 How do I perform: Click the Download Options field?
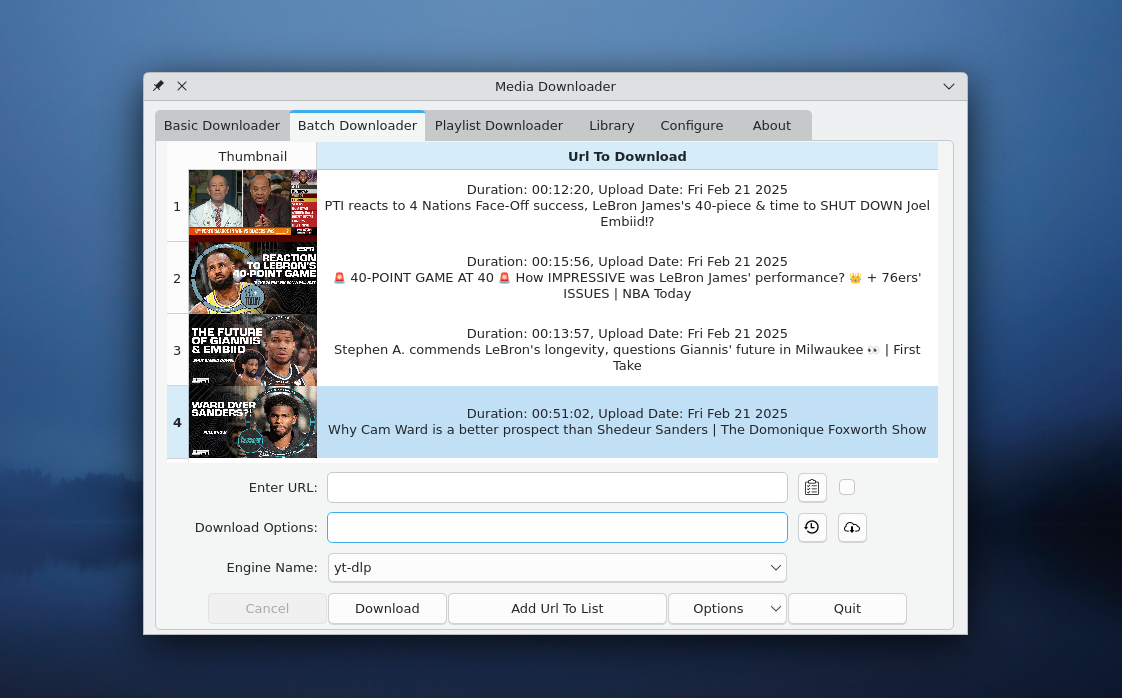click(556, 527)
